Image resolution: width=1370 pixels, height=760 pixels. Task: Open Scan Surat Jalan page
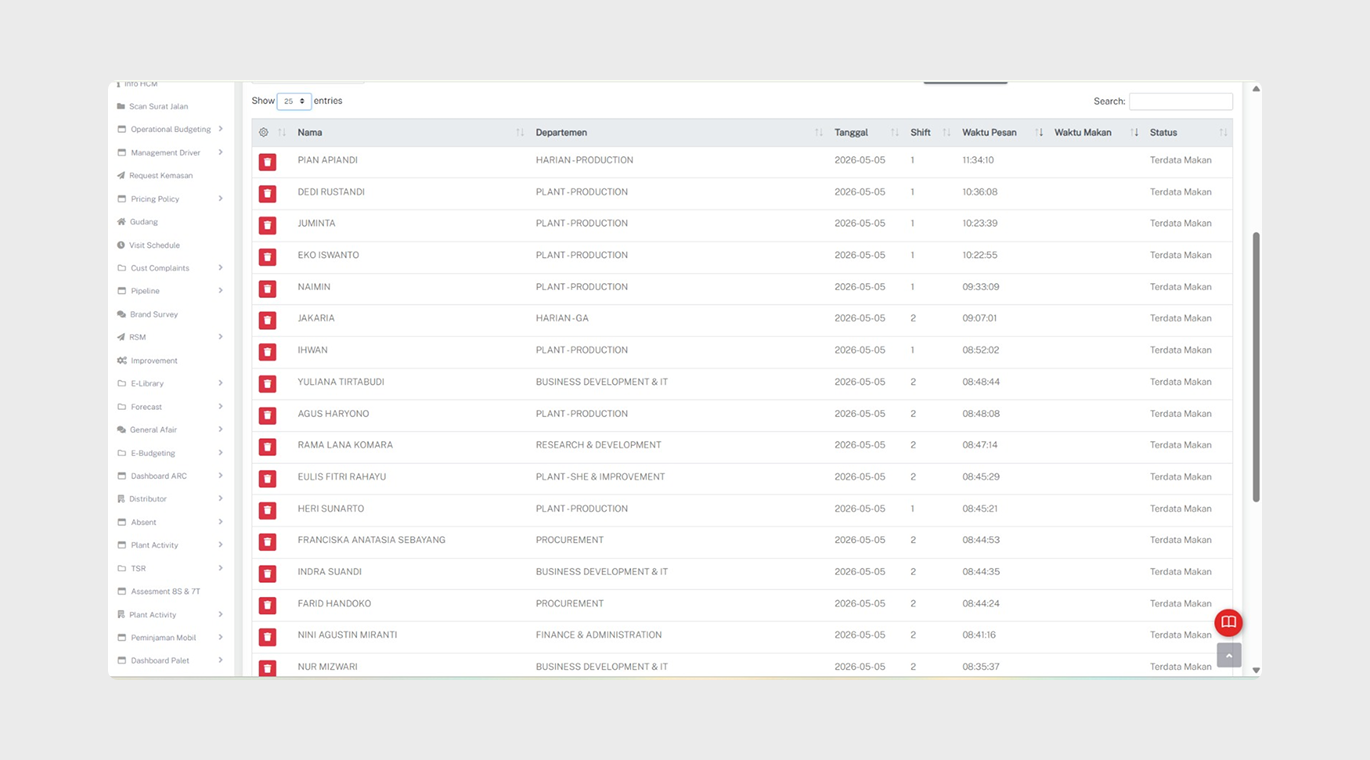(x=158, y=106)
